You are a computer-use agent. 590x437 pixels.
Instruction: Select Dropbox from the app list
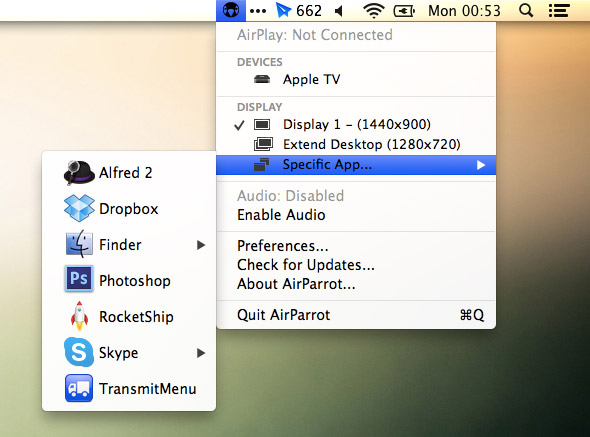tap(129, 209)
